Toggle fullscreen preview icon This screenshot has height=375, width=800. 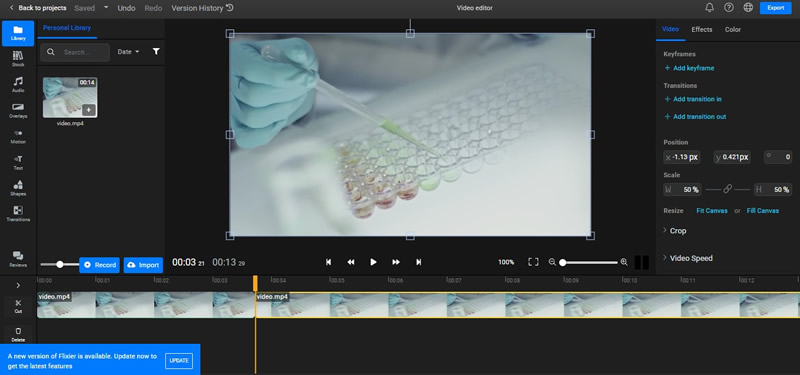(533, 262)
